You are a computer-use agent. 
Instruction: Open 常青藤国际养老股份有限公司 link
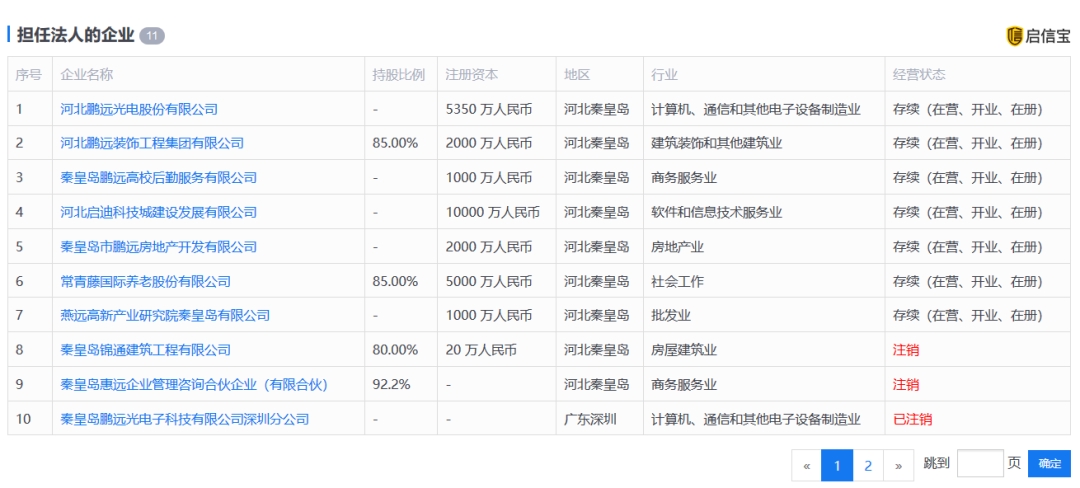(145, 281)
